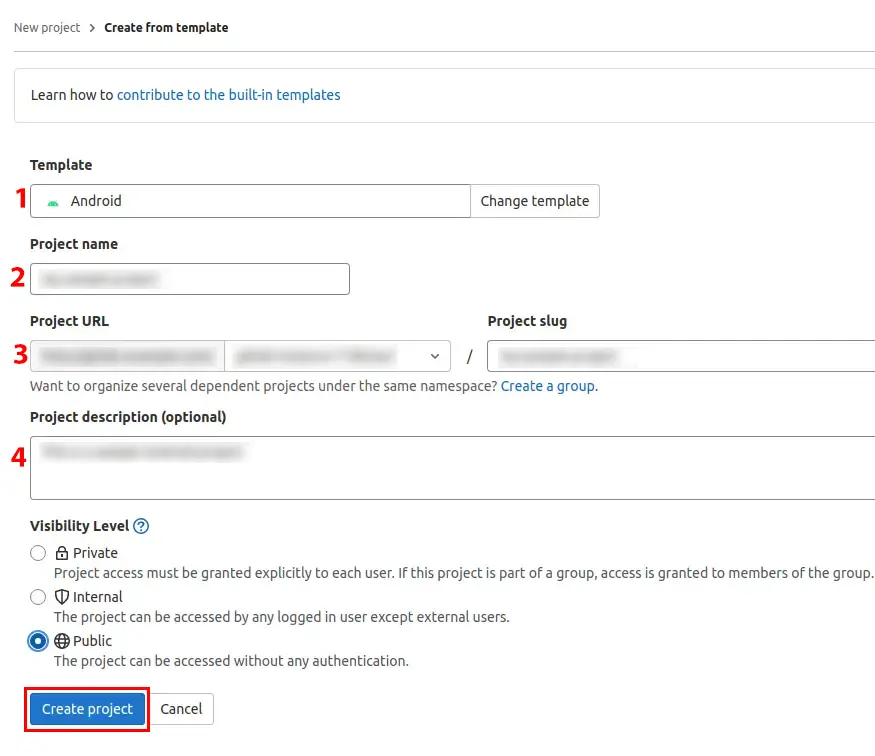Image resolution: width=875 pixels, height=756 pixels.
Task: Click the Internal shield icon
Action: (x=62, y=597)
